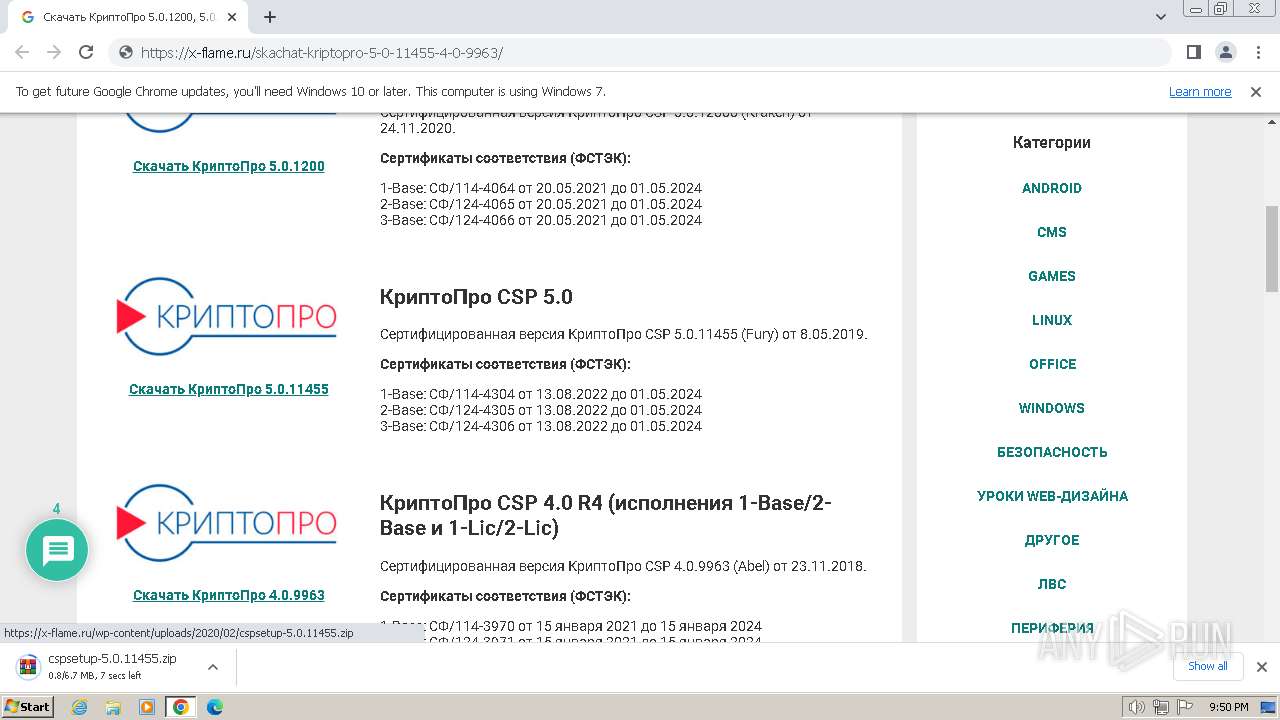1280x720 pixels.
Task: Toggle the Chrome side panel
Action: coord(1193,52)
